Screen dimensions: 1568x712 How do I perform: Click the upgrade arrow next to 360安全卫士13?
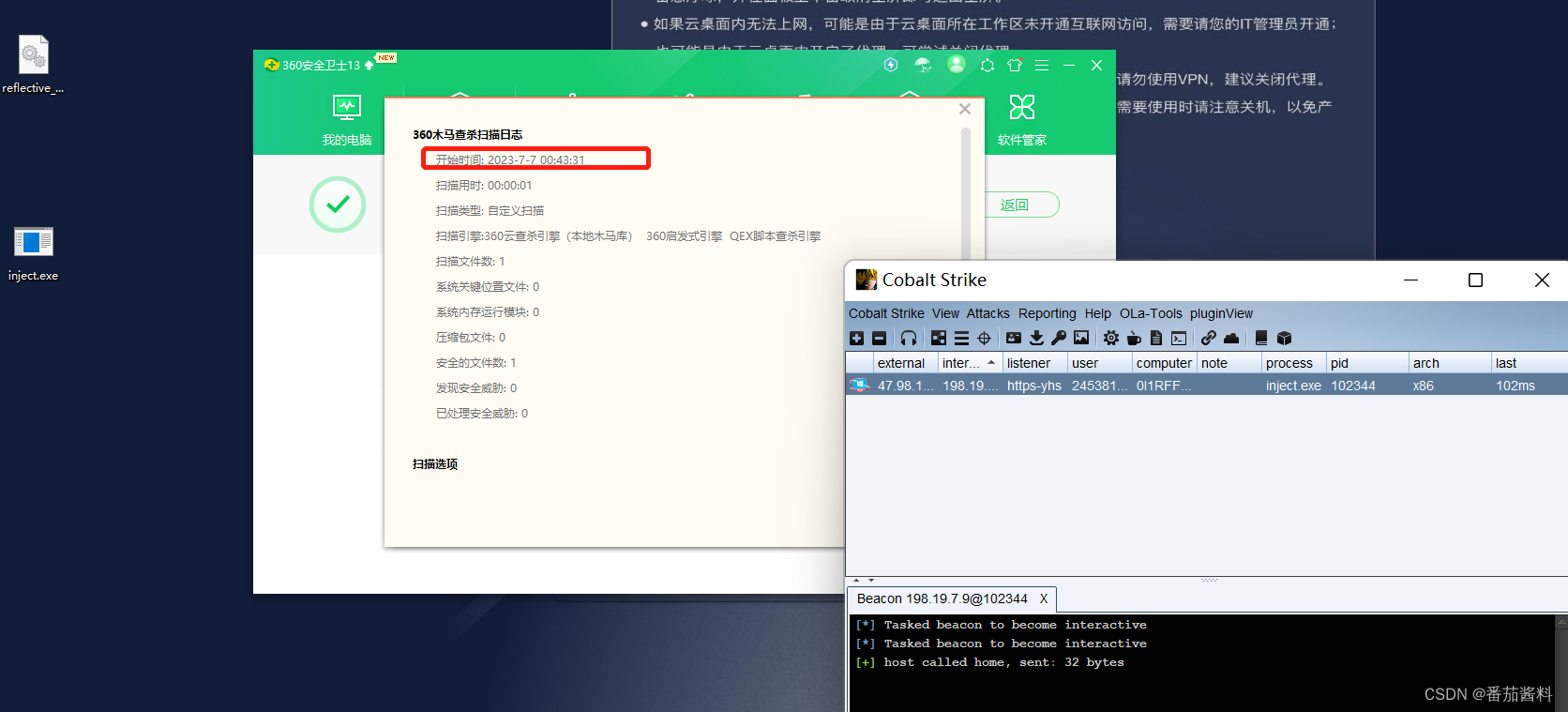(x=369, y=65)
